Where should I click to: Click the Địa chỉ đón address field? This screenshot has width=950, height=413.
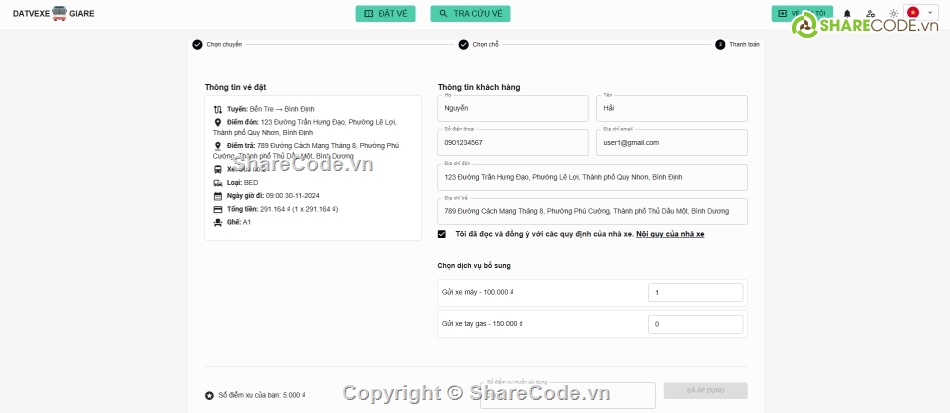pyautogui.click(x=593, y=177)
